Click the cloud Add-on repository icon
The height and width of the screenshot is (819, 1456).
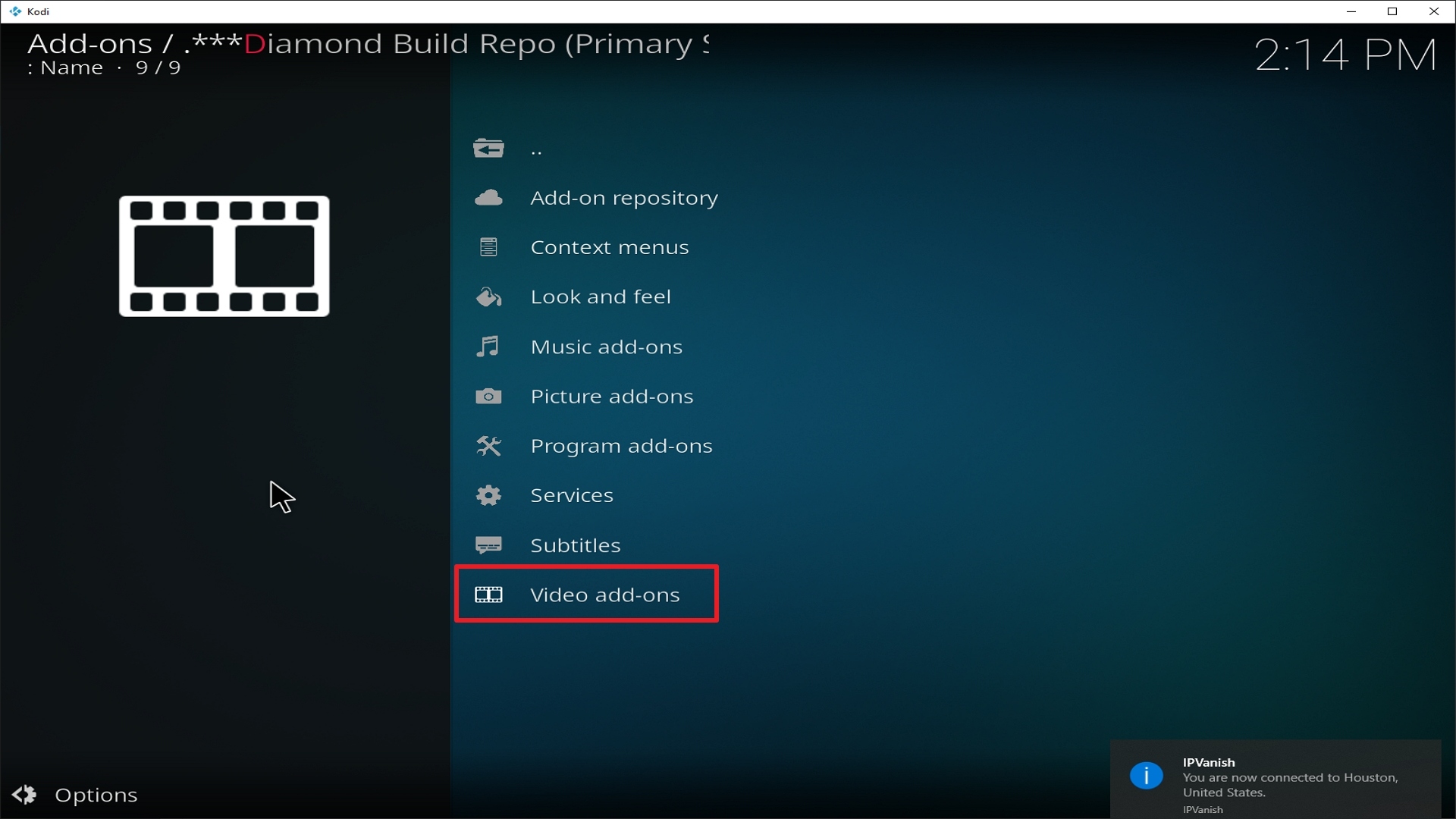click(x=488, y=198)
